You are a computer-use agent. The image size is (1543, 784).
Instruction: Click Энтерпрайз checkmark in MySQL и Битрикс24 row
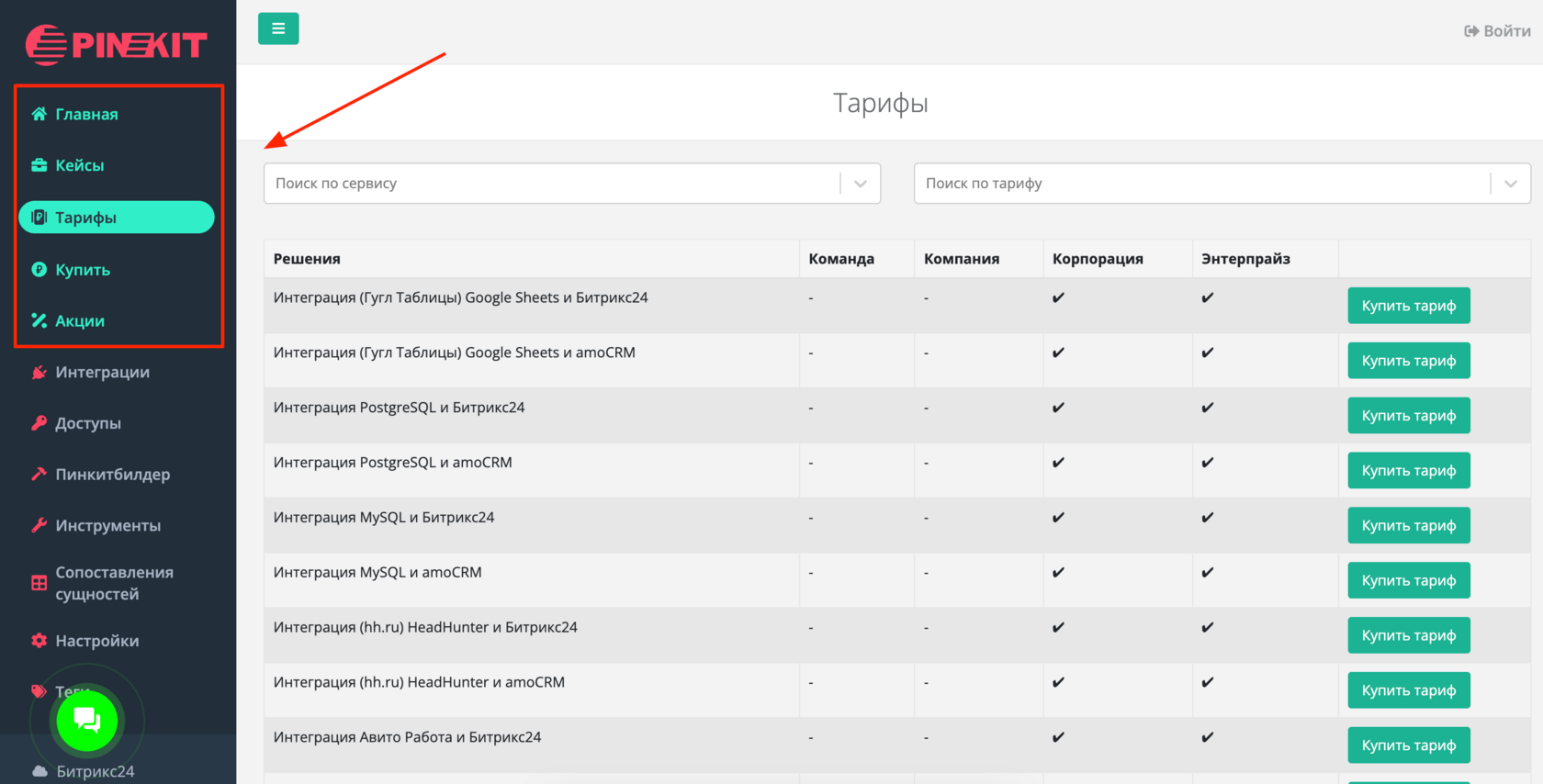click(1208, 518)
